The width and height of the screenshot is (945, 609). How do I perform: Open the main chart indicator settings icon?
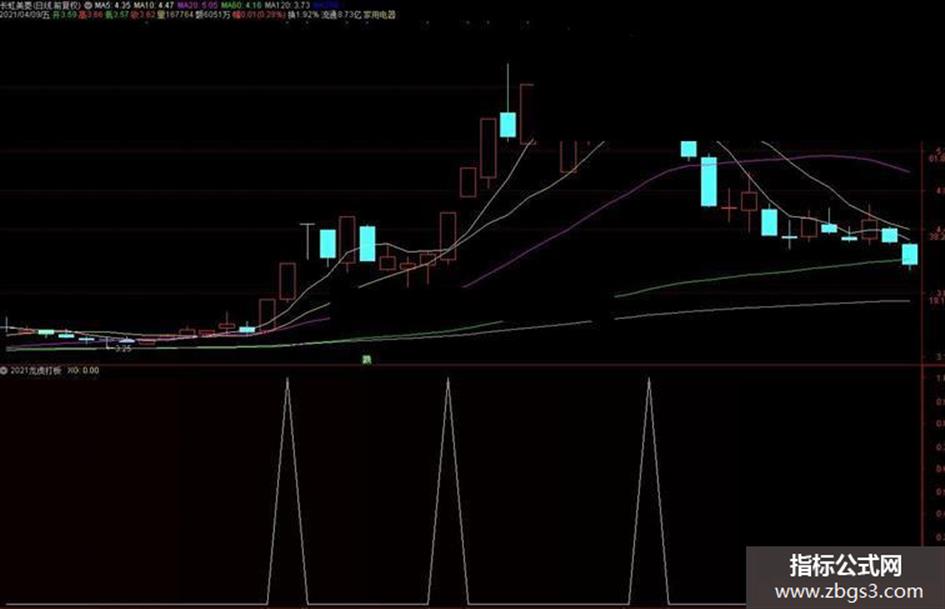[88, 5]
